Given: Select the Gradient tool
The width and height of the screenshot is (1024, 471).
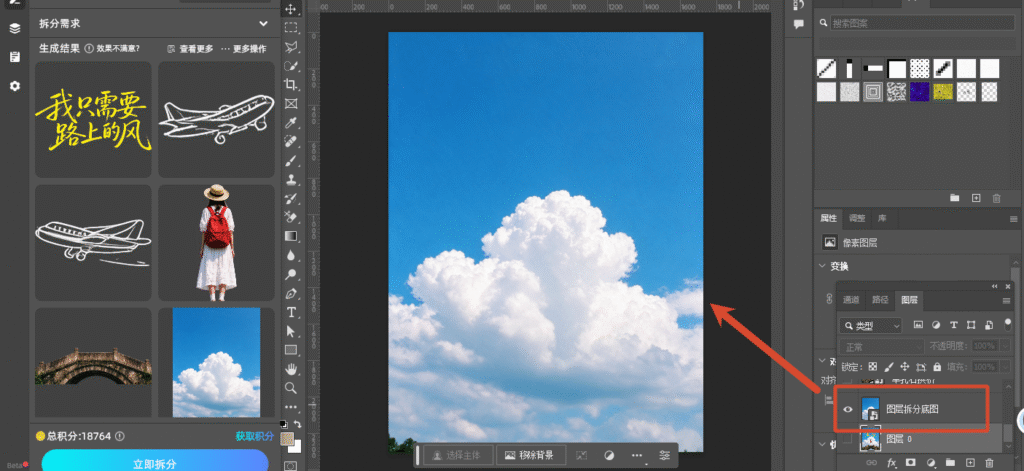Looking at the screenshot, I should (291, 236).
